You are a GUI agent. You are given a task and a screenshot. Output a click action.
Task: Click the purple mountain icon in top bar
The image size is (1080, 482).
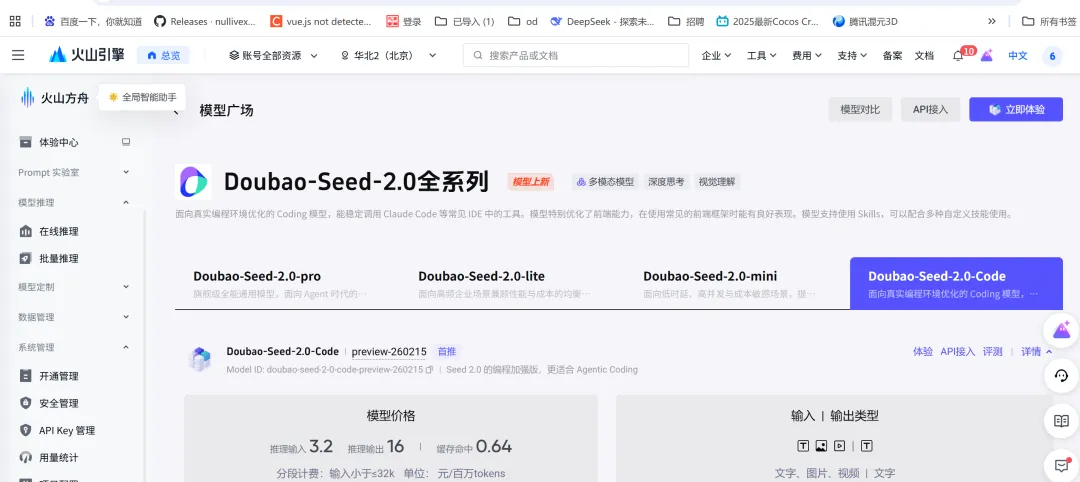click(986, 55)
